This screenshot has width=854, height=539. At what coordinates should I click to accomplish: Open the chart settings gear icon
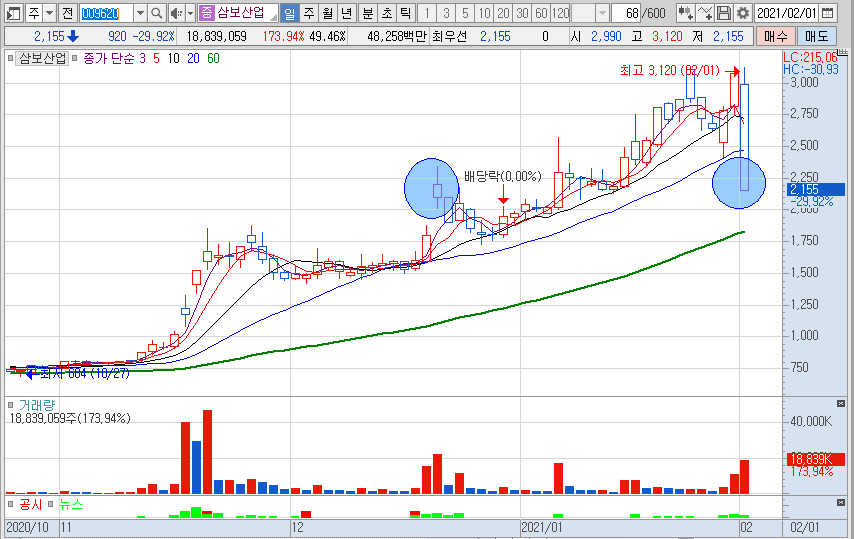point(742,13)
